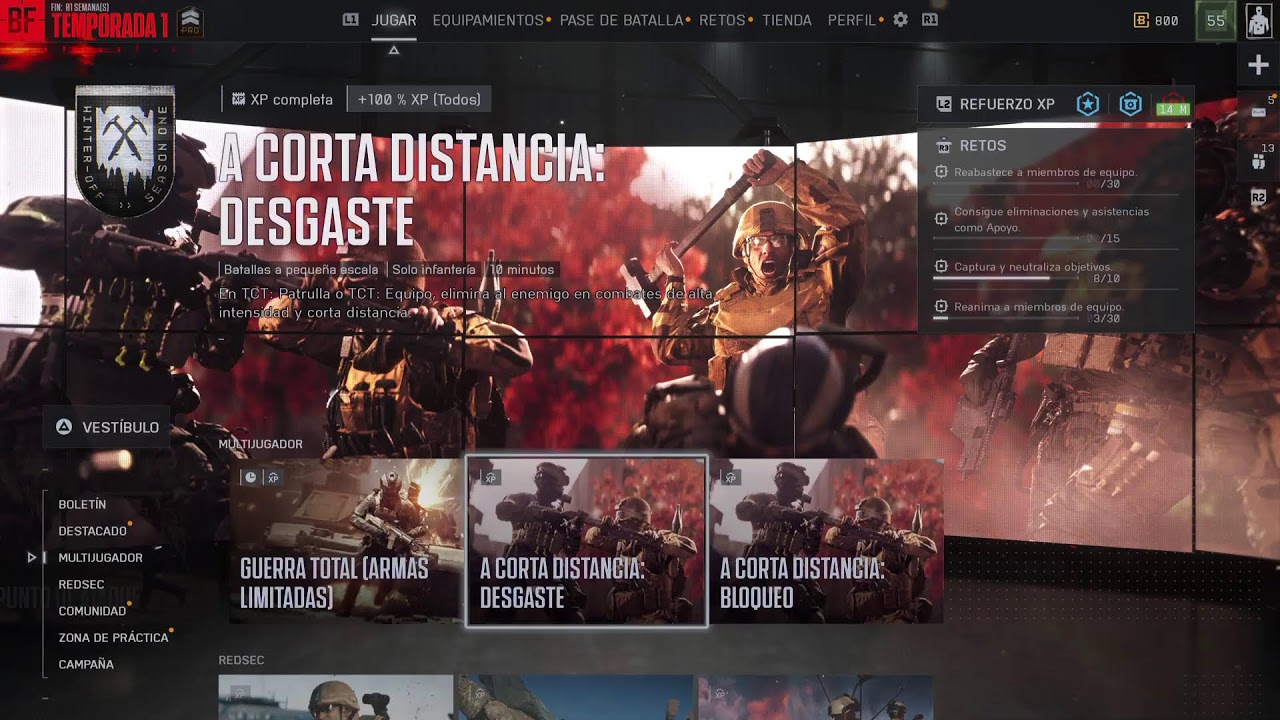
Task: Open the PERFIL tab
Action: tap(852, 20)
